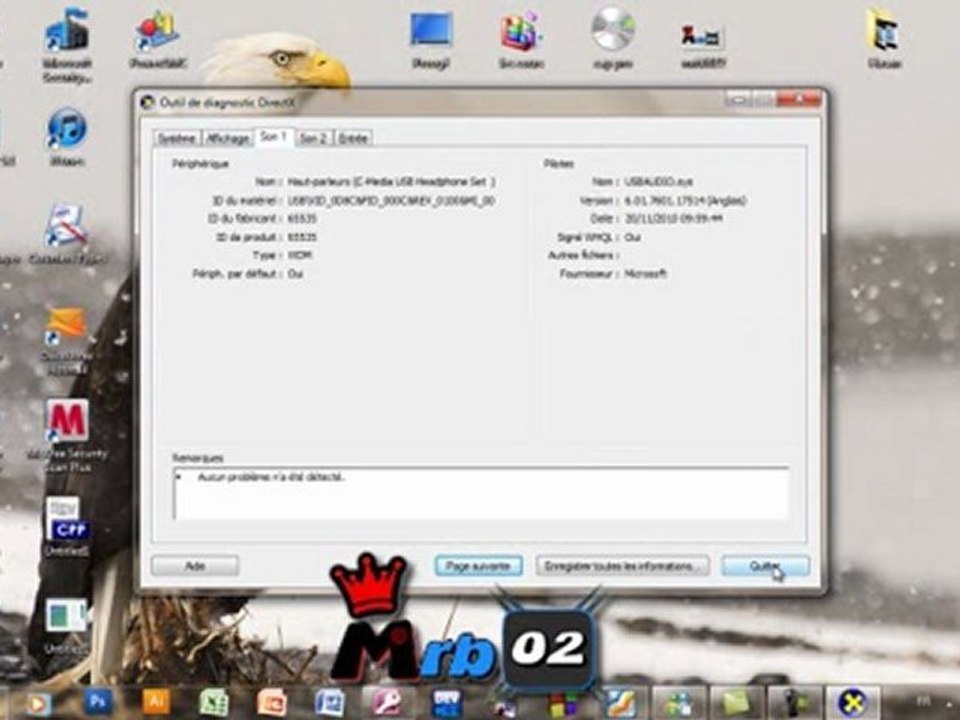
Task: Click inside the Remarques text box
Action: click(x=481, y=493)
